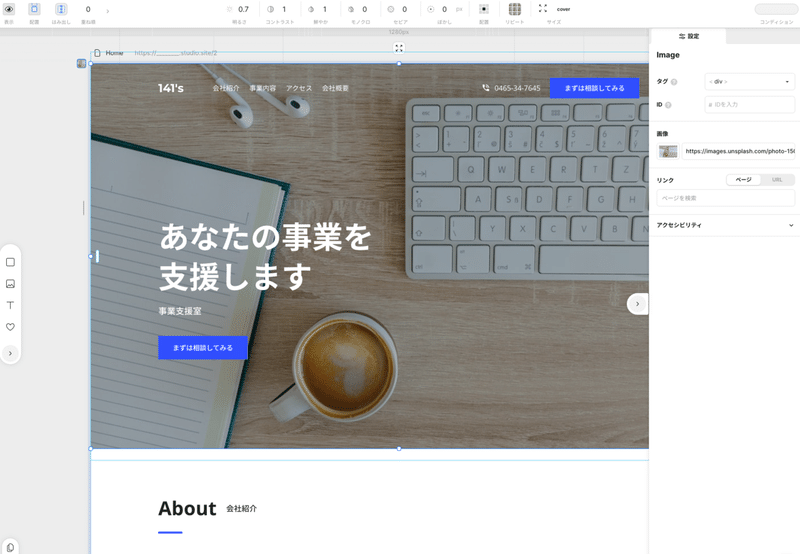Expand the アクセシビリティ section
800x554 pixels.
[724, 225]
